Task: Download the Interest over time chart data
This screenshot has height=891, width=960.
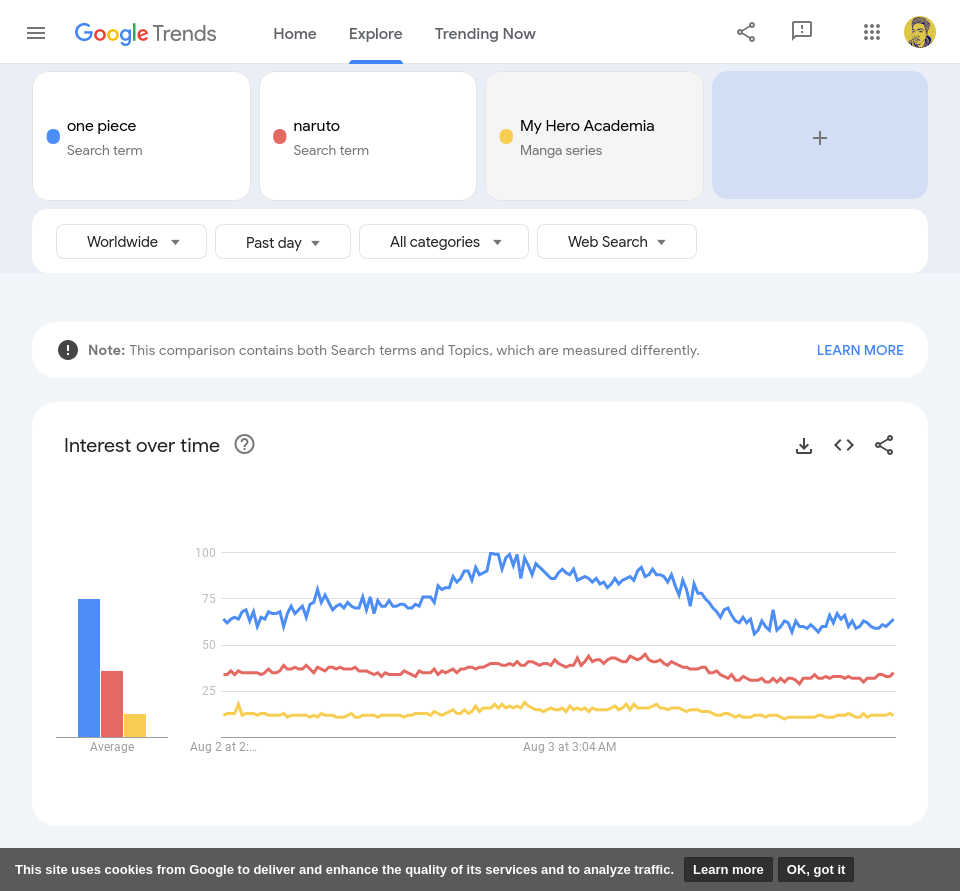Action: tap(804, 445)
